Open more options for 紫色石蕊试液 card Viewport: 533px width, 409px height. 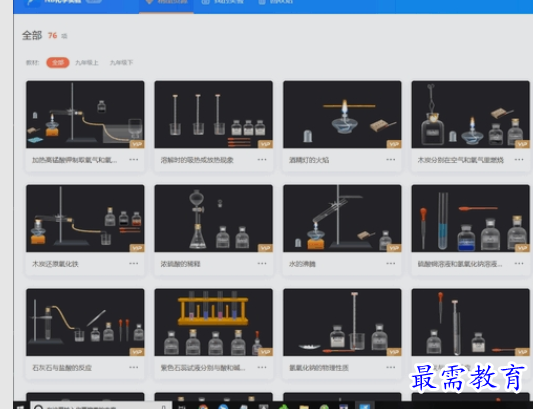262,367
